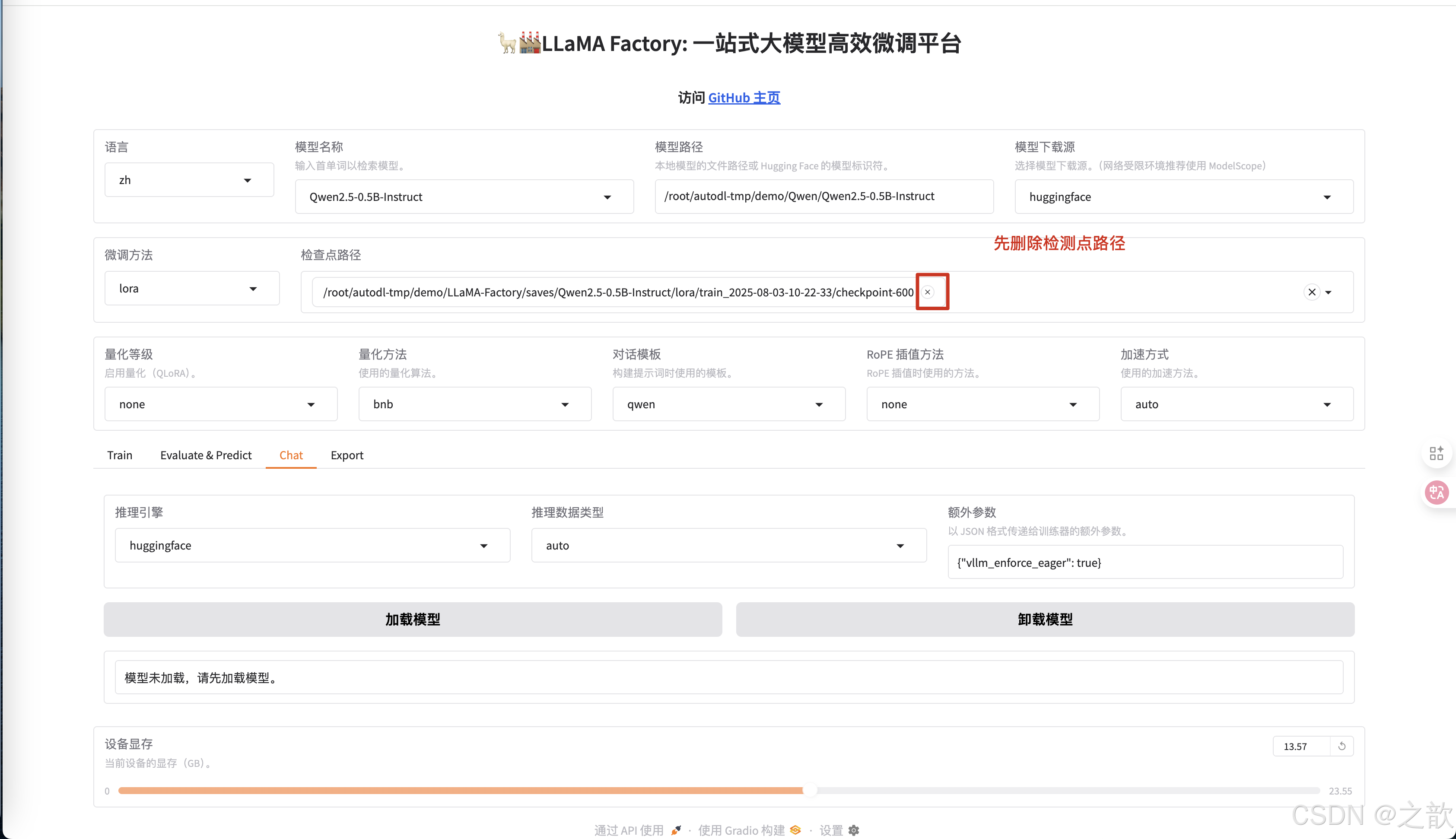
Task: Click the 卸载模型 unload model button
Action: 1045,620
